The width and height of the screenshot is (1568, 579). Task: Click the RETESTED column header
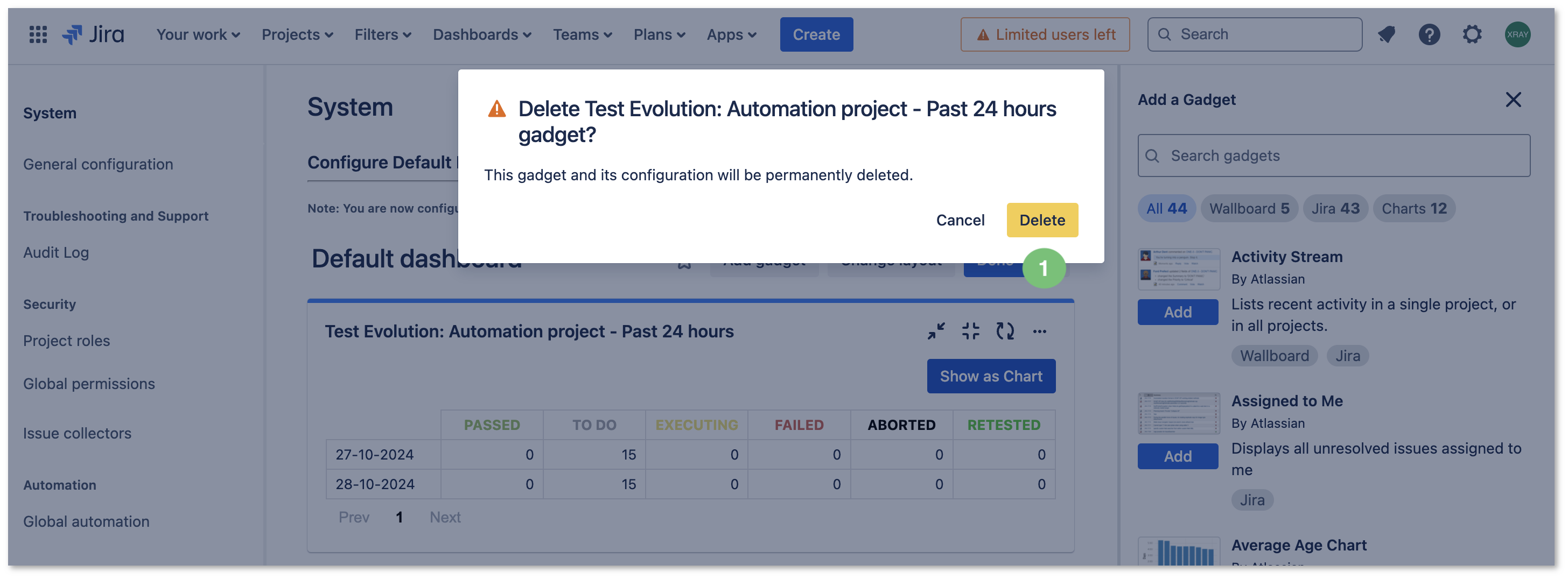point(1004,425)
